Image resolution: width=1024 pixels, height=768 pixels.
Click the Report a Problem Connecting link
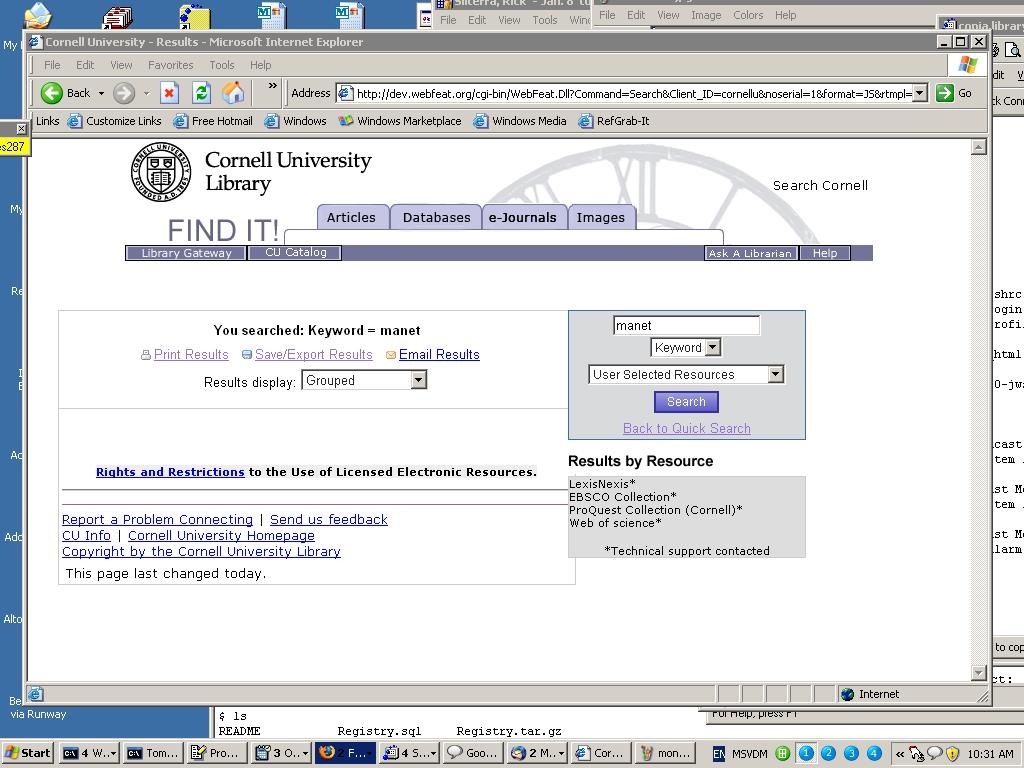[157, 519]
